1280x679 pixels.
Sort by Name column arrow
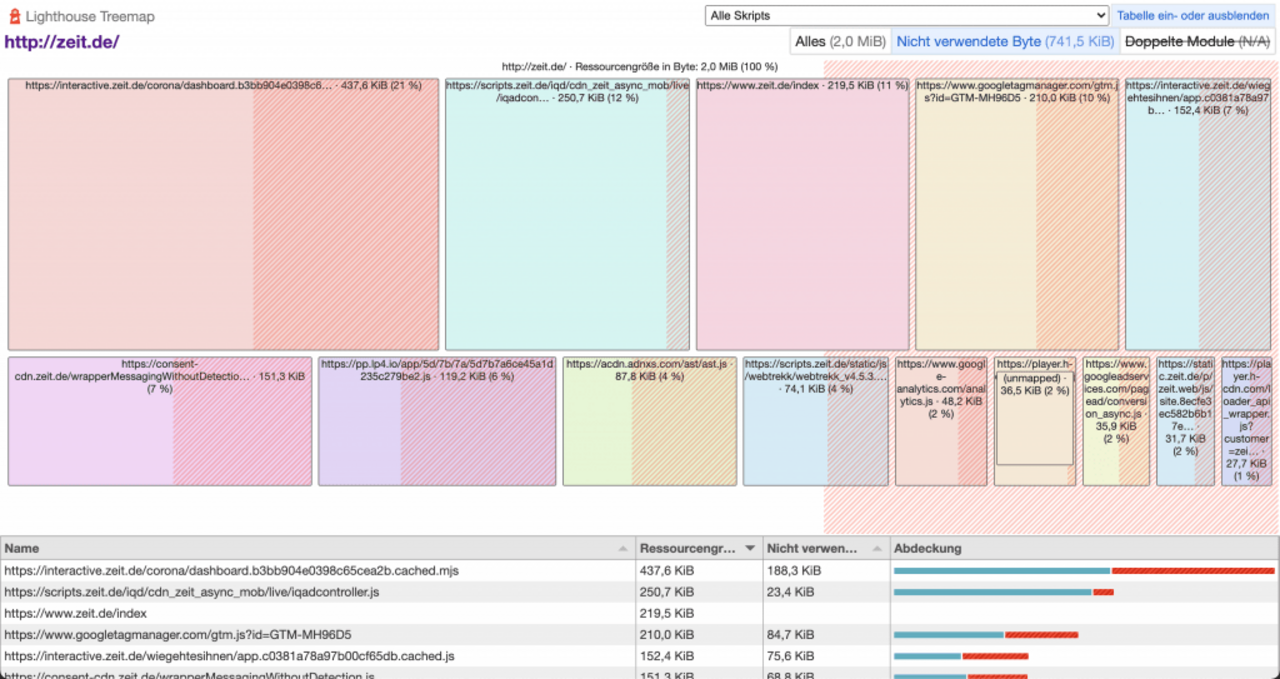(623, 548)
